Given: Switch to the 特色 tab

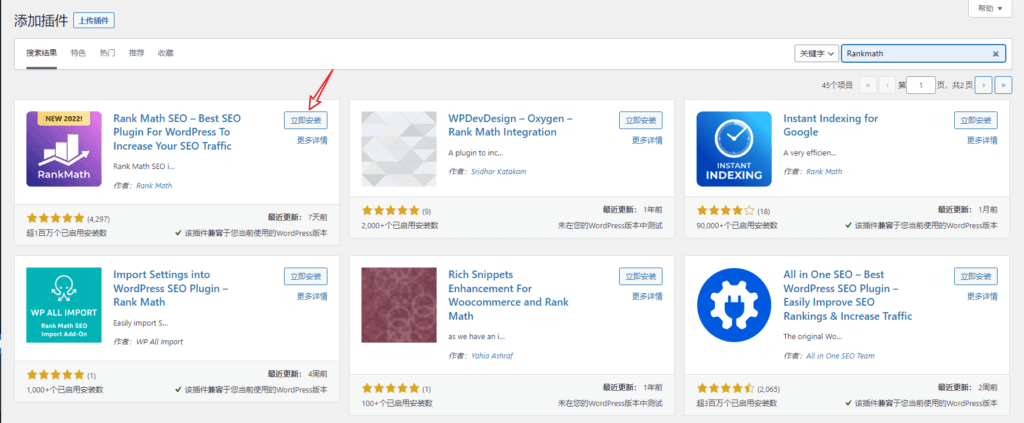Looking at the screenshot, I should click(78, 54).
